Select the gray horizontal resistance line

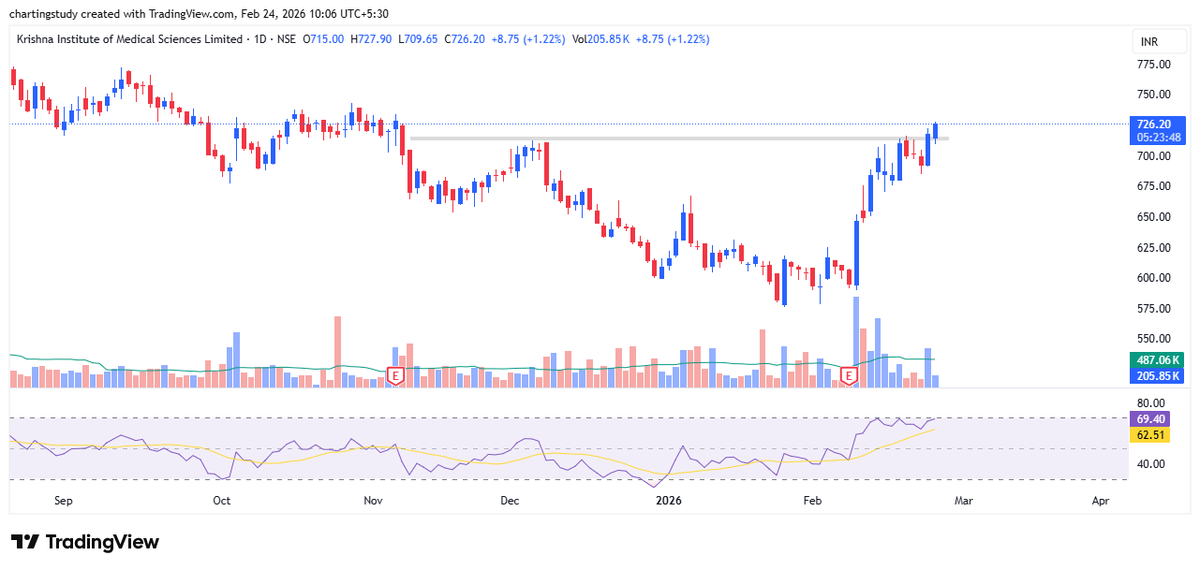pyautogui.click(x=680, y=138)
